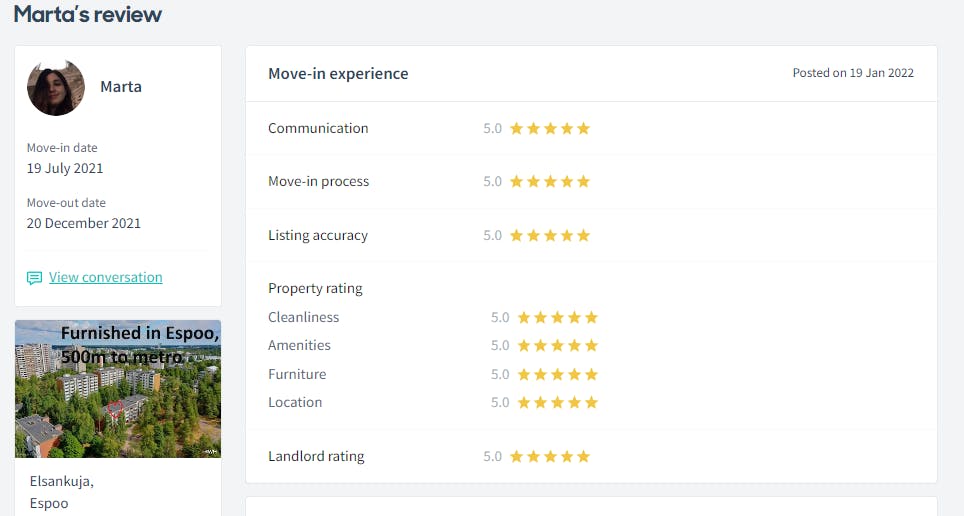The height and width of the screenshot is (516, 964).
Task: Click the Landlord rating stars
Action: tap(550, 456)
